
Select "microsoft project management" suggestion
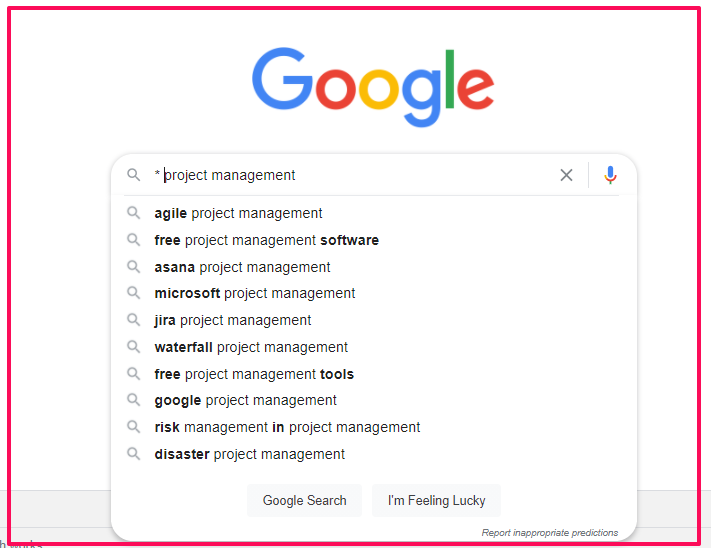click(255, 293)
